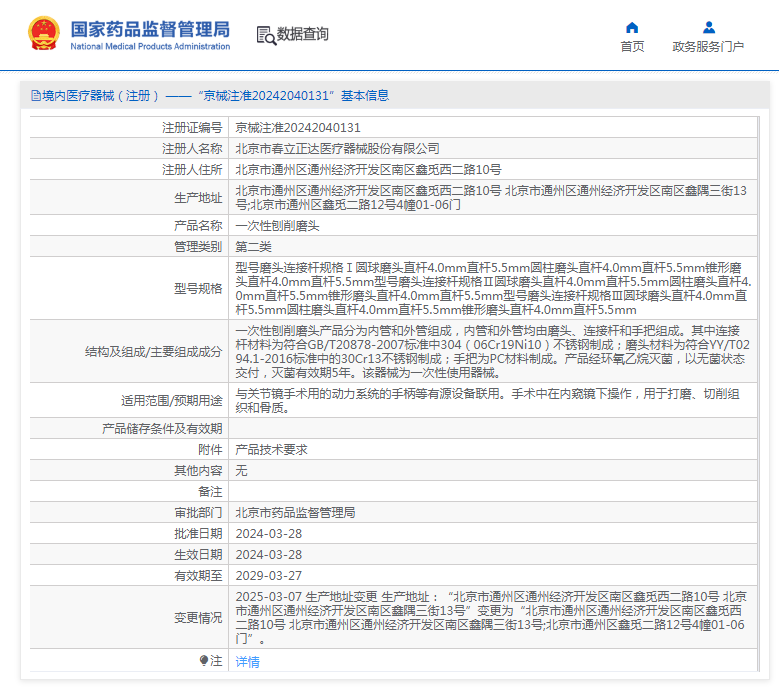The width and height of the screenshot is (779, 693).
Task: Click the 变更情况 label
Action: pos(198,617)
